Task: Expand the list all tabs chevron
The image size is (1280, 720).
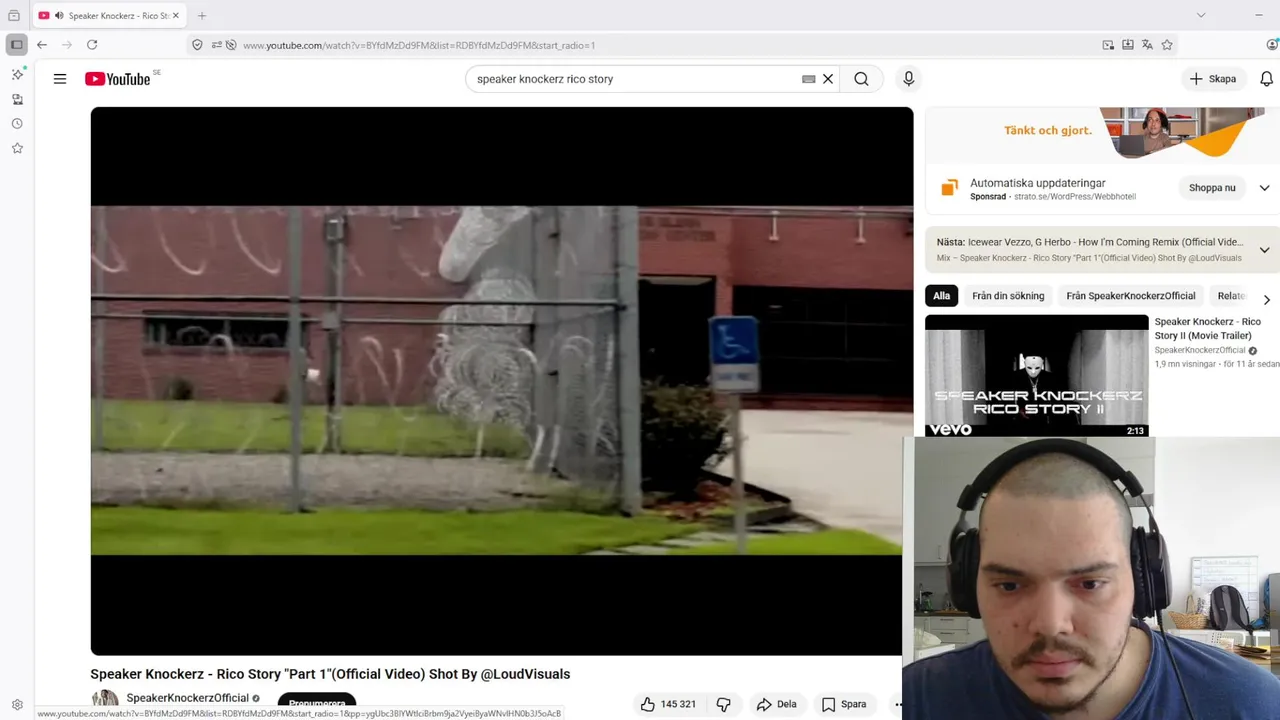Action: tap(1201, 15)
